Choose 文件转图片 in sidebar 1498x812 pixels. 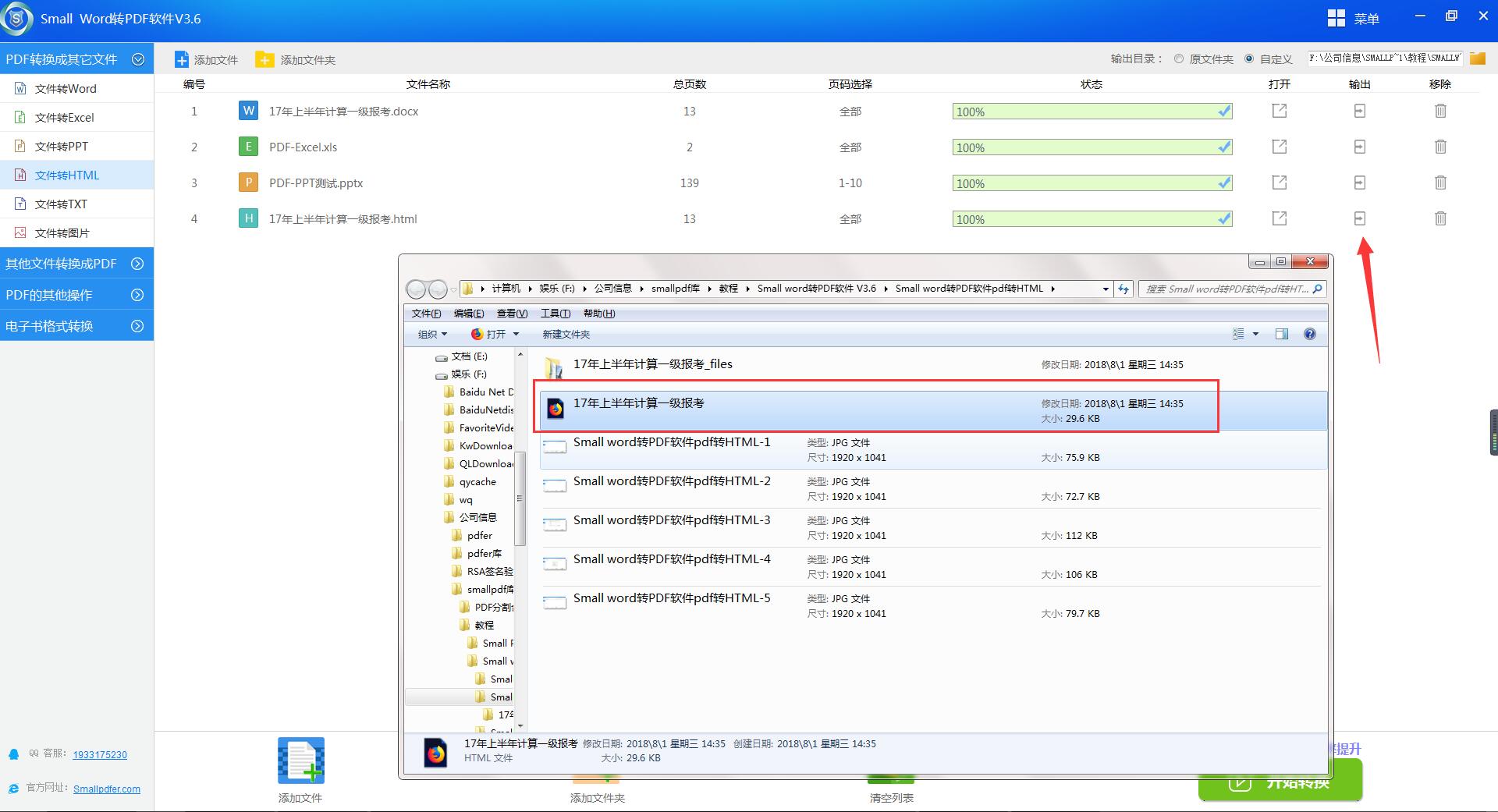pyautogui.click(x=76, y=232)
